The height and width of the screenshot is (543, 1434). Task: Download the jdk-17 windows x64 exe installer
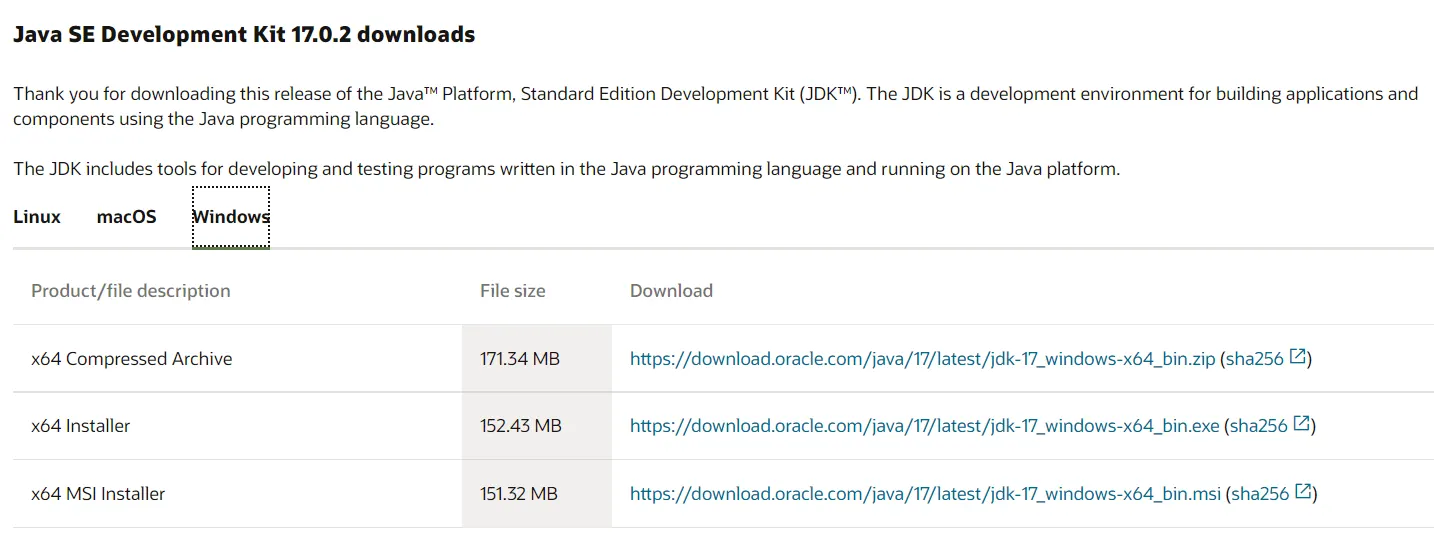point(924,426)
